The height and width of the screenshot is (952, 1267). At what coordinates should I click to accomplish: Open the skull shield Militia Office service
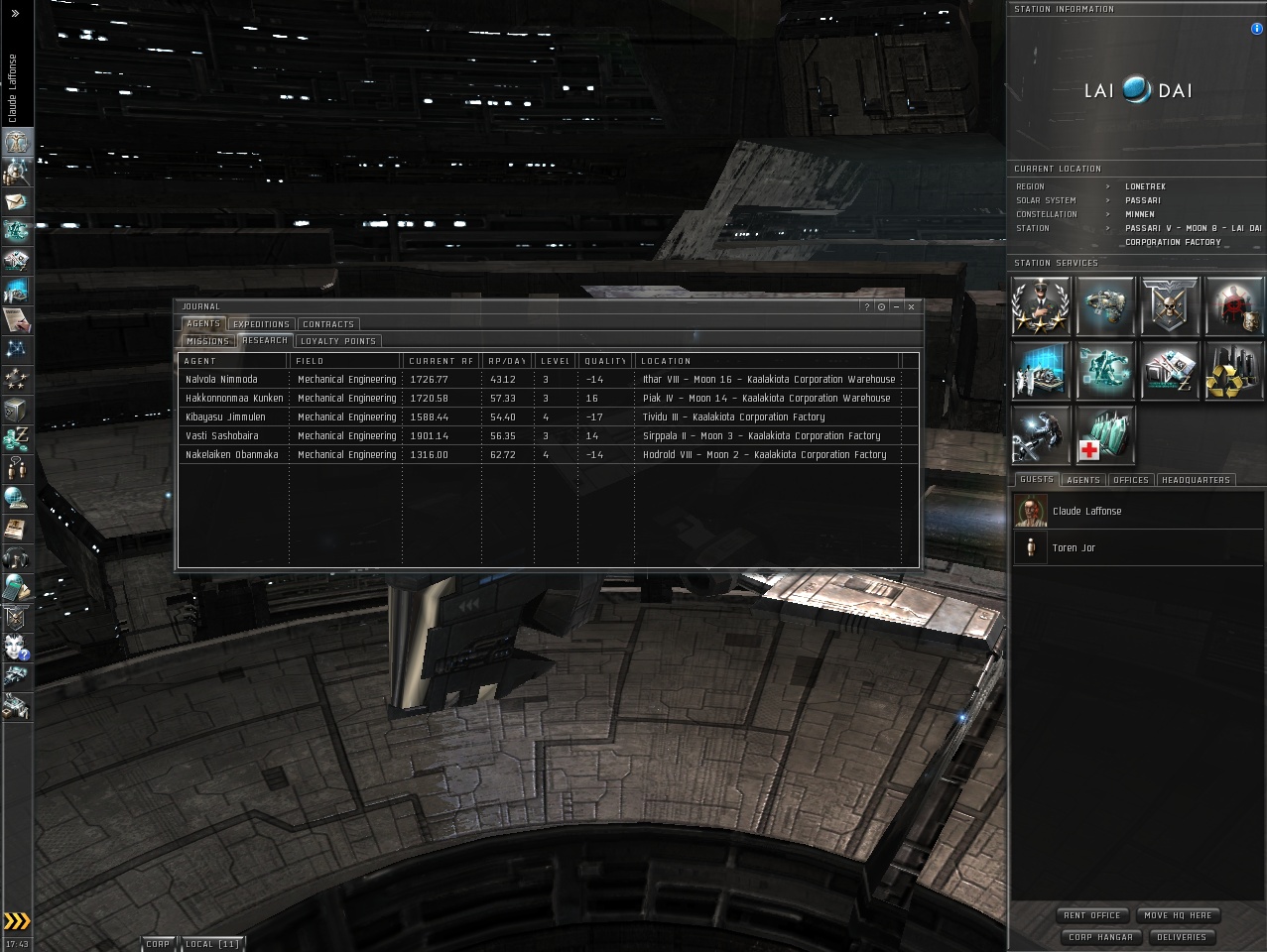pyautogui.click(x=1170, y=305)
